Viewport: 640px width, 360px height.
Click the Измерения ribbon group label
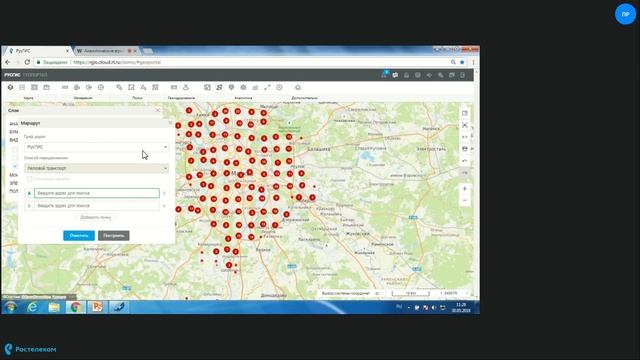tap(83, 98)
